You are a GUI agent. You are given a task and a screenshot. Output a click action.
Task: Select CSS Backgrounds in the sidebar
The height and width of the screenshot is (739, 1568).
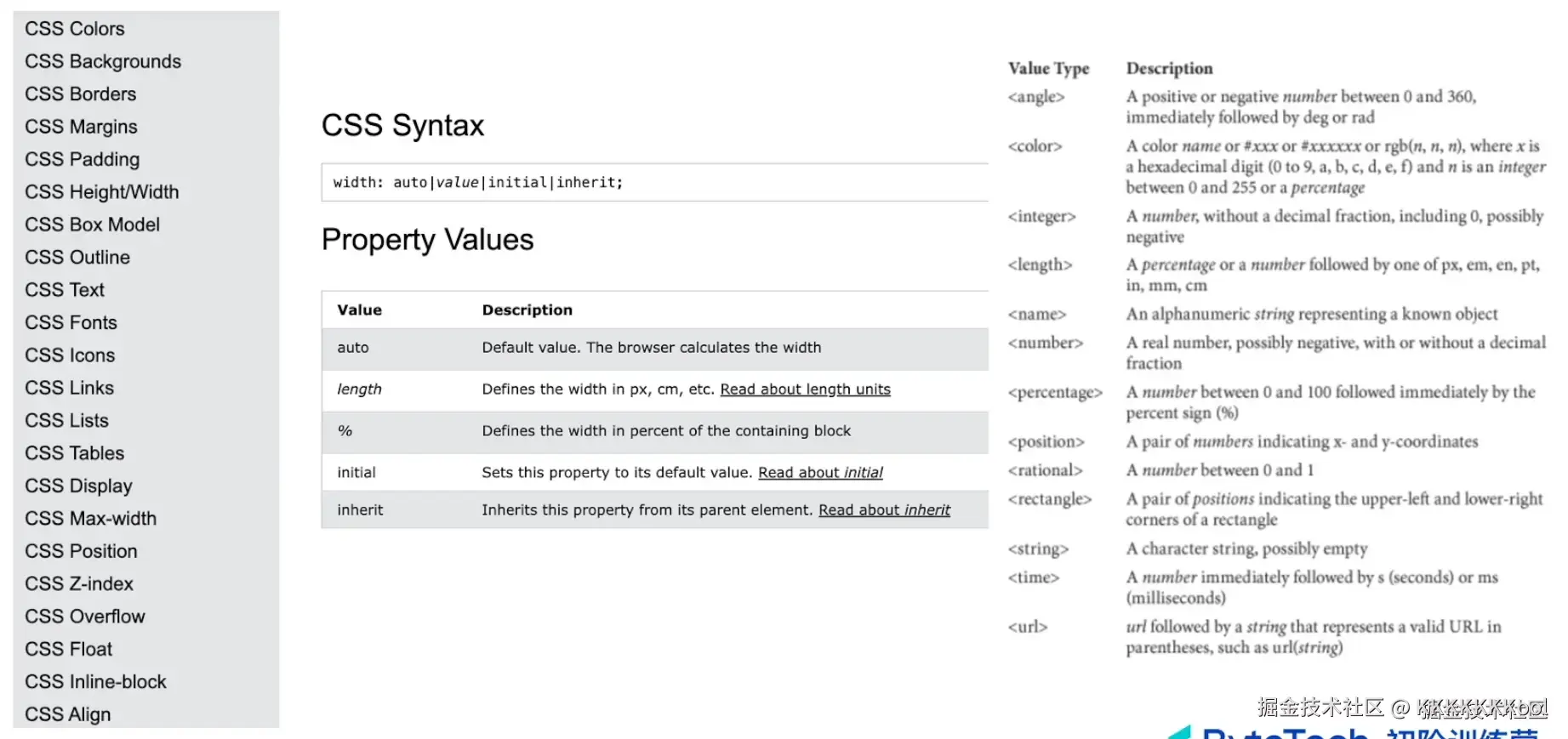[103, 61]
